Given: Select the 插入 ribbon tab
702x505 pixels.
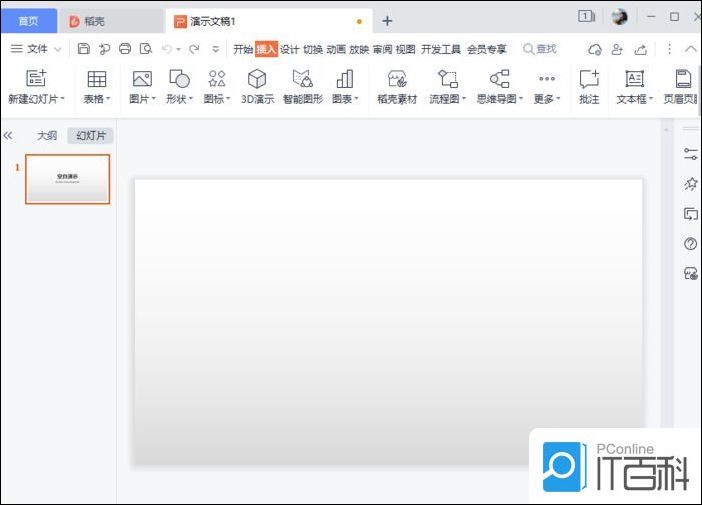Looking at the screenshot, I should pos(266,49).
